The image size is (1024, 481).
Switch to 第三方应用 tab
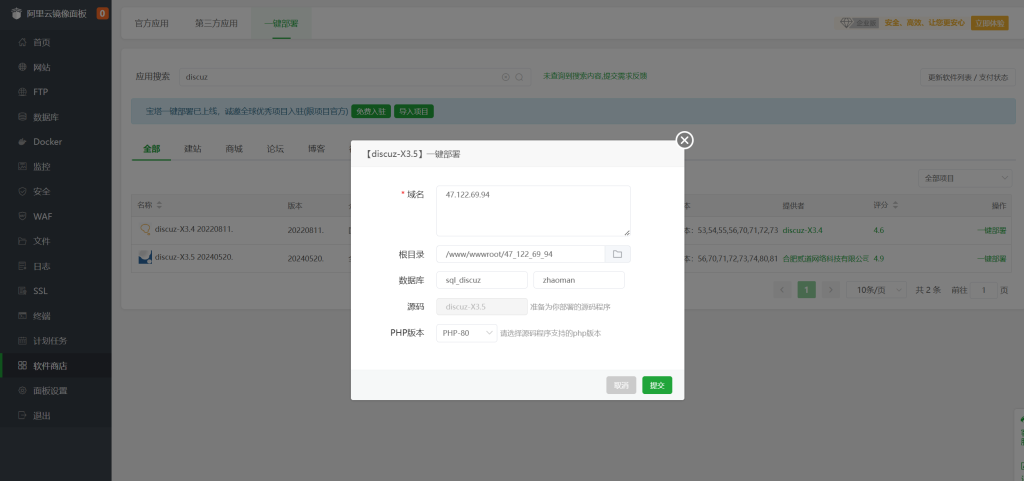pos(216,23)
